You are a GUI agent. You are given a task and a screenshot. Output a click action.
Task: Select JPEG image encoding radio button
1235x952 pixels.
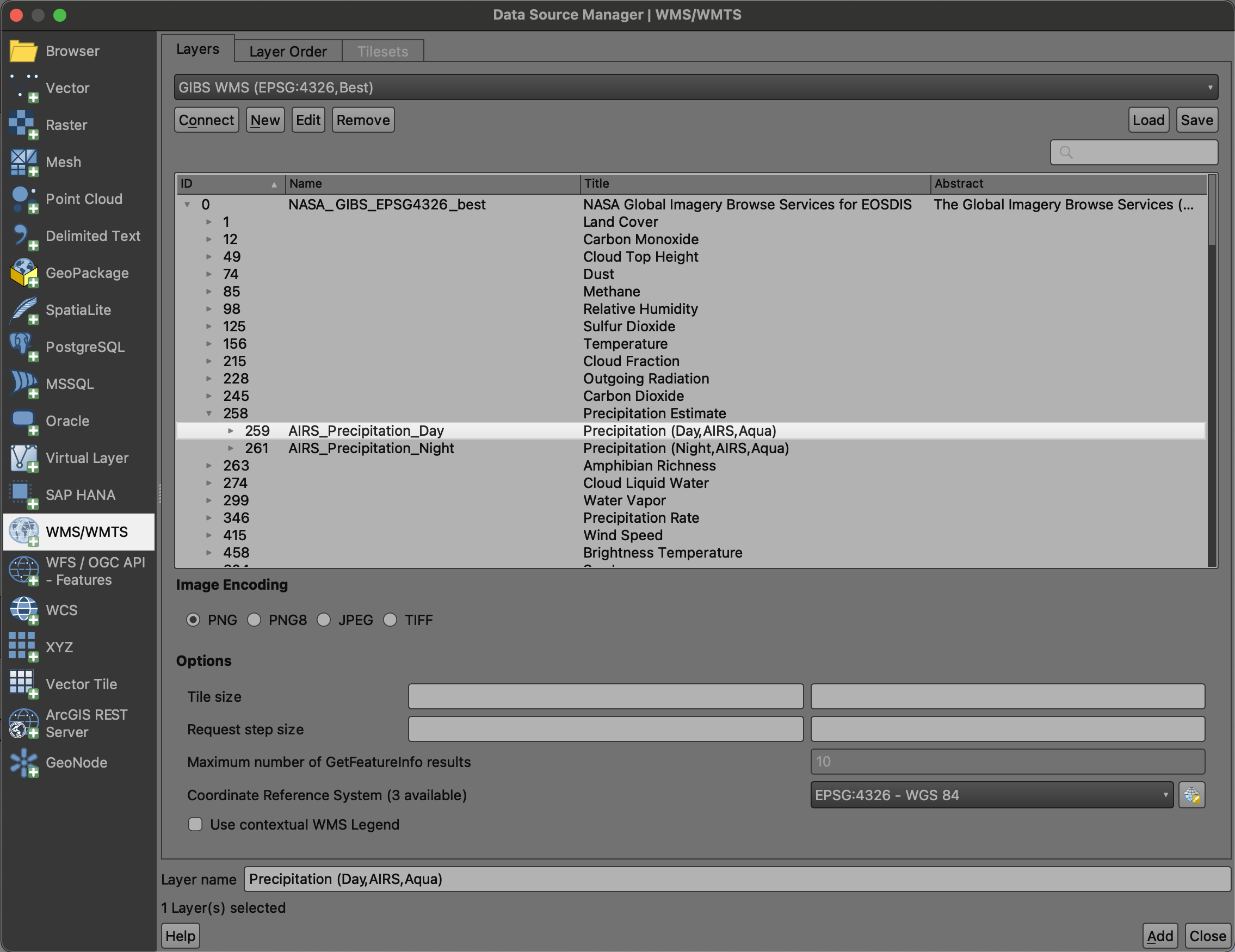[323, 620]
